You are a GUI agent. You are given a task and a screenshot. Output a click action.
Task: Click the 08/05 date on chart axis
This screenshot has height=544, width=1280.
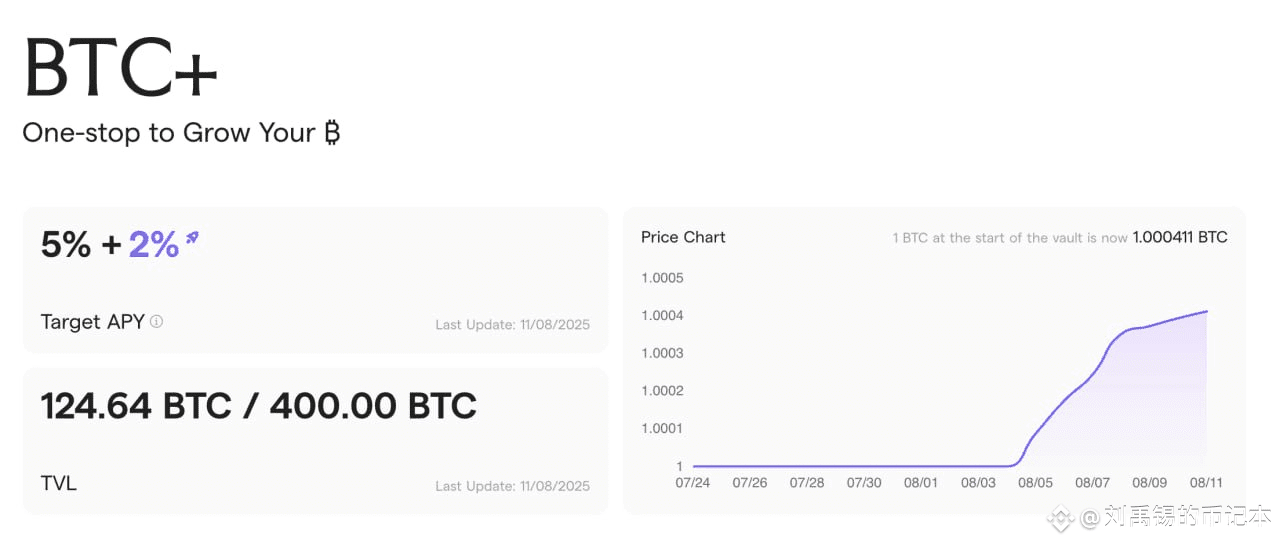1035,483
